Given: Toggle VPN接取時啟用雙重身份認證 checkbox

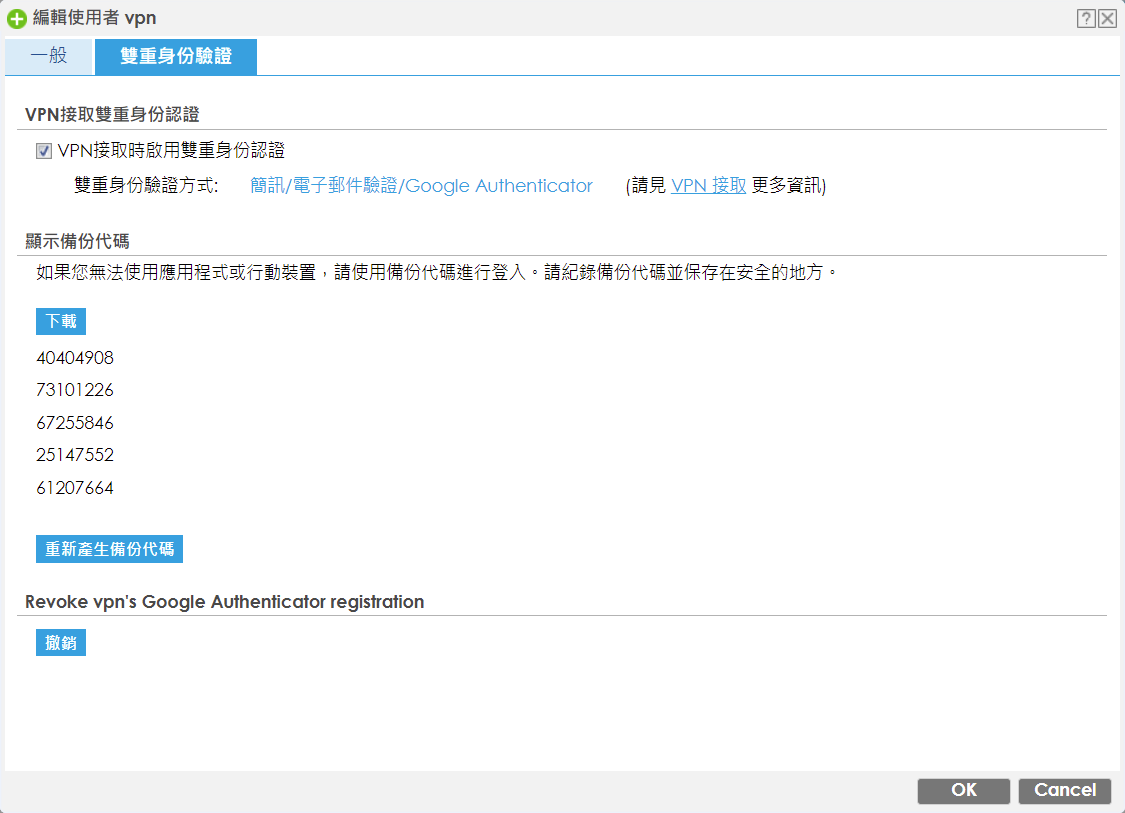Looking at the screenshot, I should coord(44,151).
